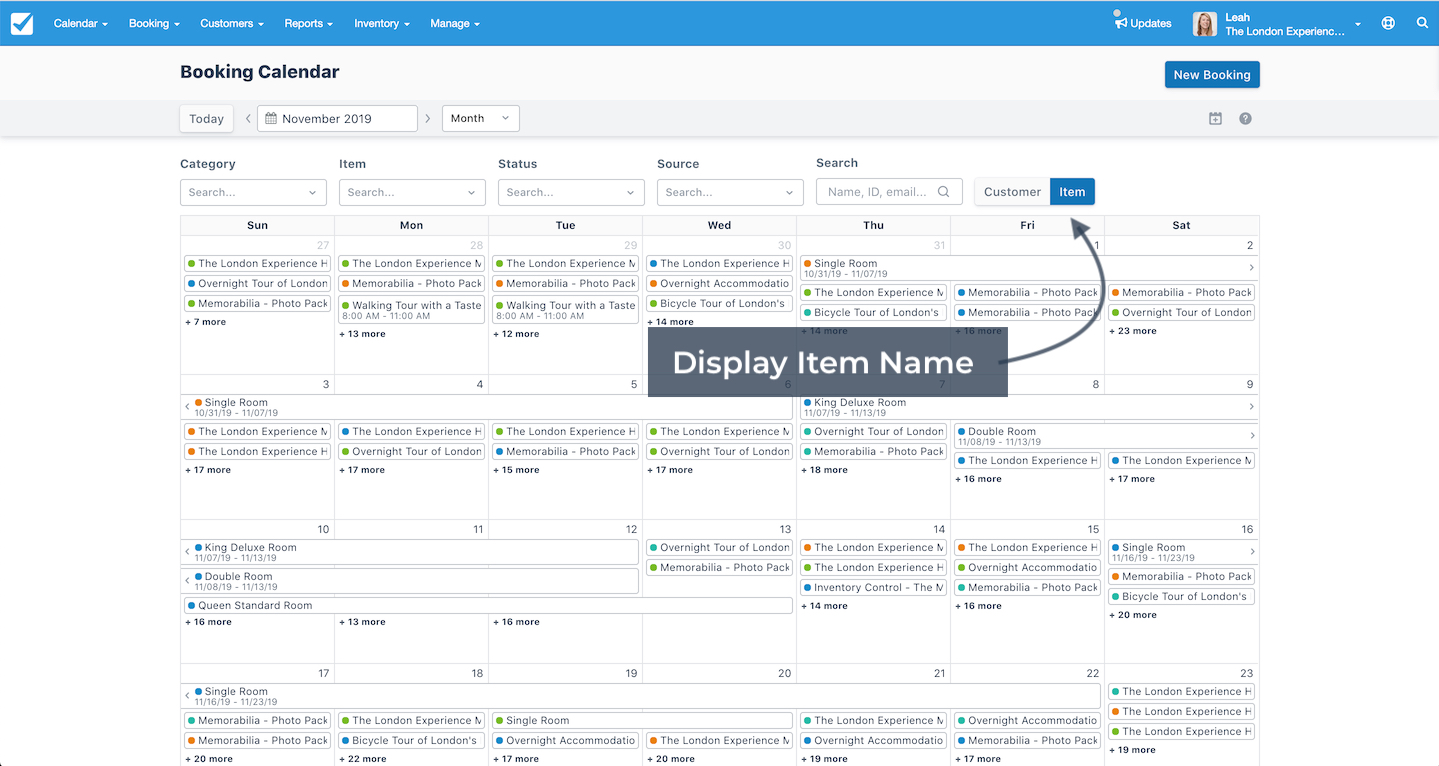The width and height of the screenshot is (1439, 766).
Task: Click the magnifier in Name, ID search field
Action: (x=943, y=192)
